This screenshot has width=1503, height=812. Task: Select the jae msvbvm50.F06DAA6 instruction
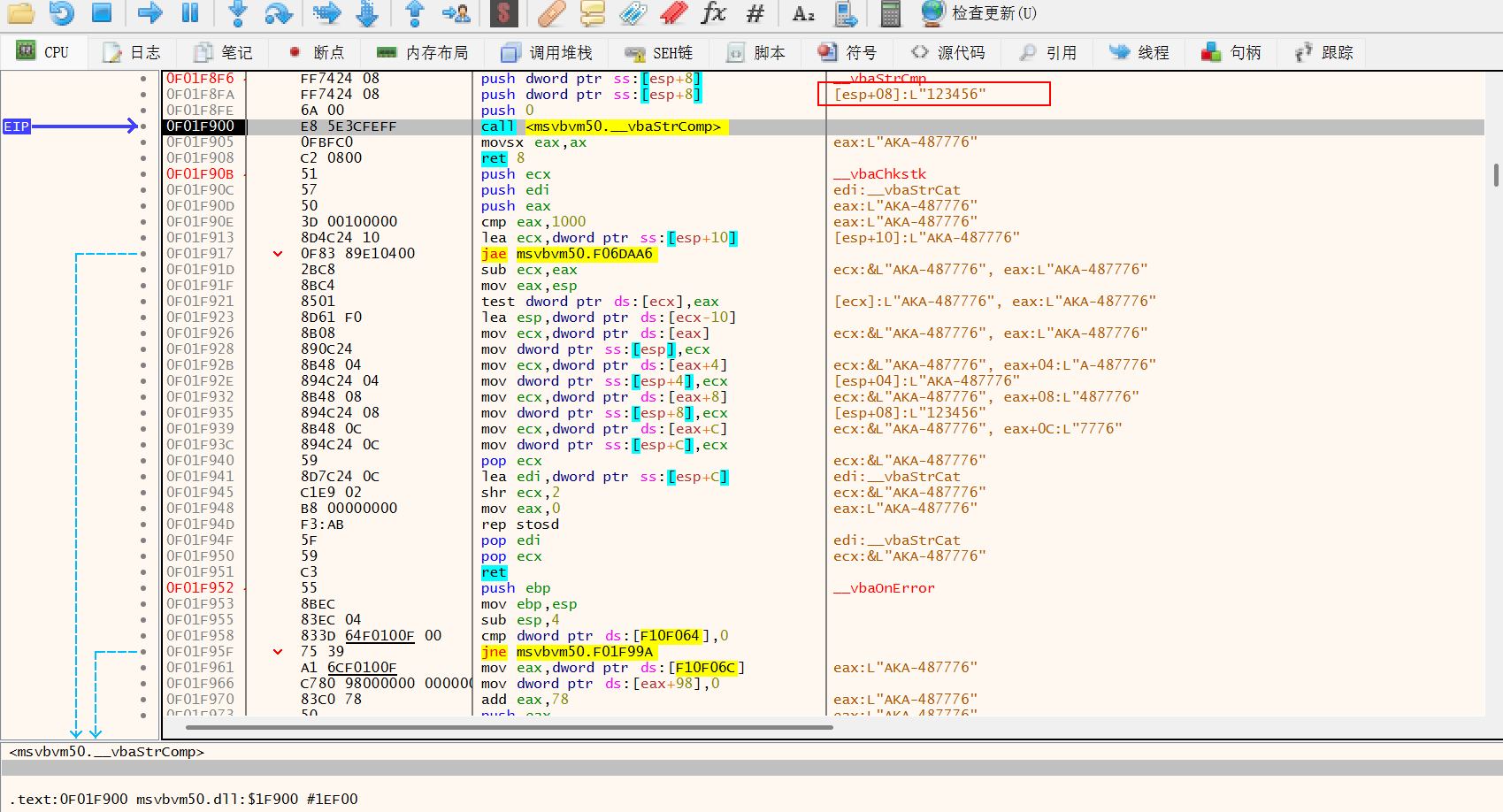pos(567,254)
